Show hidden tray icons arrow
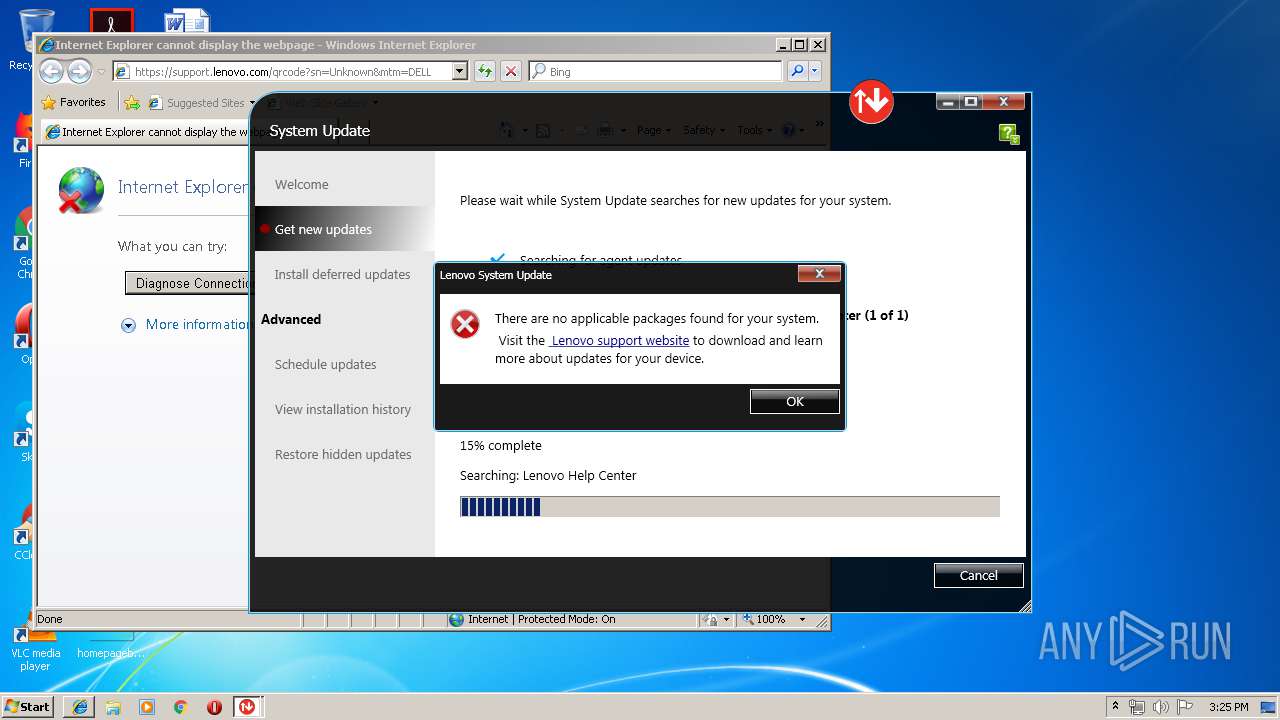Viewport: 1280px width, 720px height. click(x=1116, y=706)
